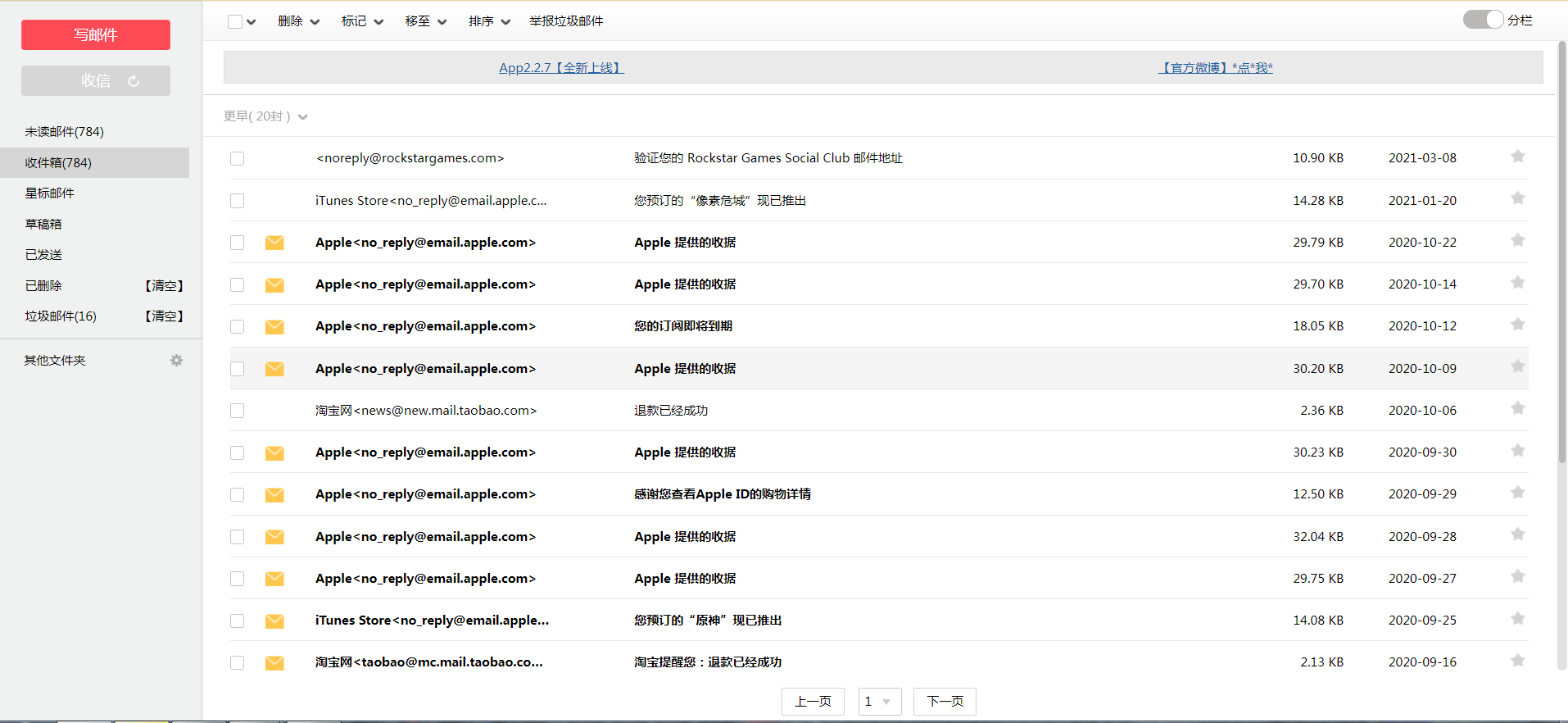Tick the checkbox for the Rockstar Games email
The height and width of the screenshot is (723, 1568).
(x=237, y=158)
